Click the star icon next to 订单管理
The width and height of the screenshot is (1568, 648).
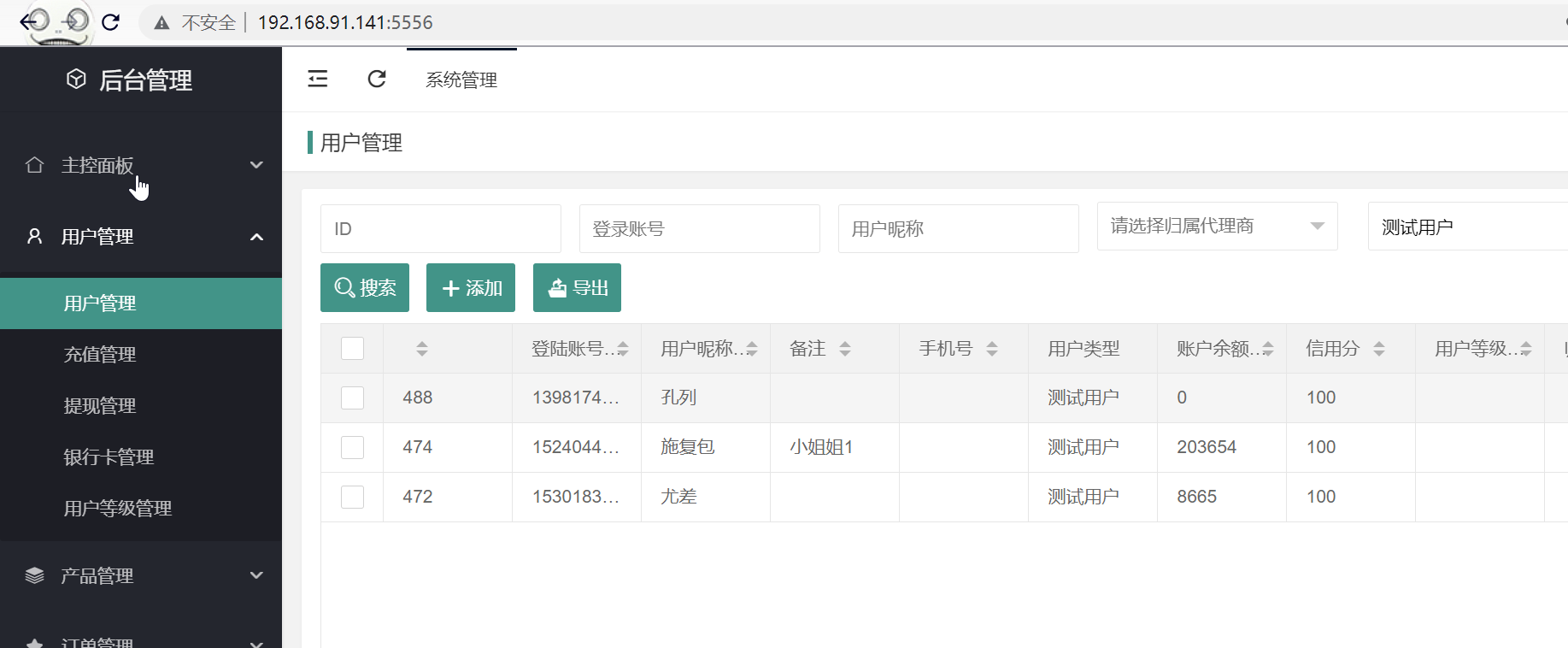[x=34, y=643]
